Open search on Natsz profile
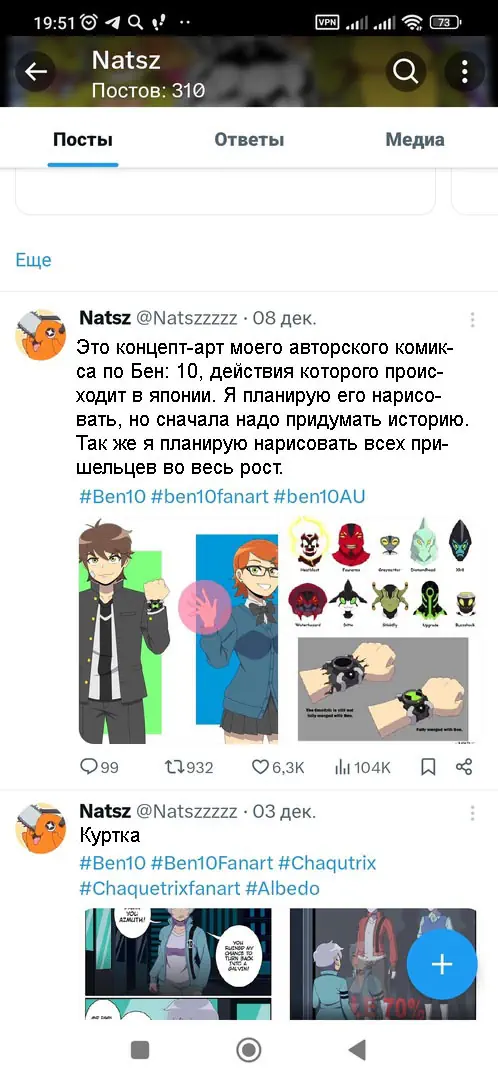 click(x=405, y=71)
